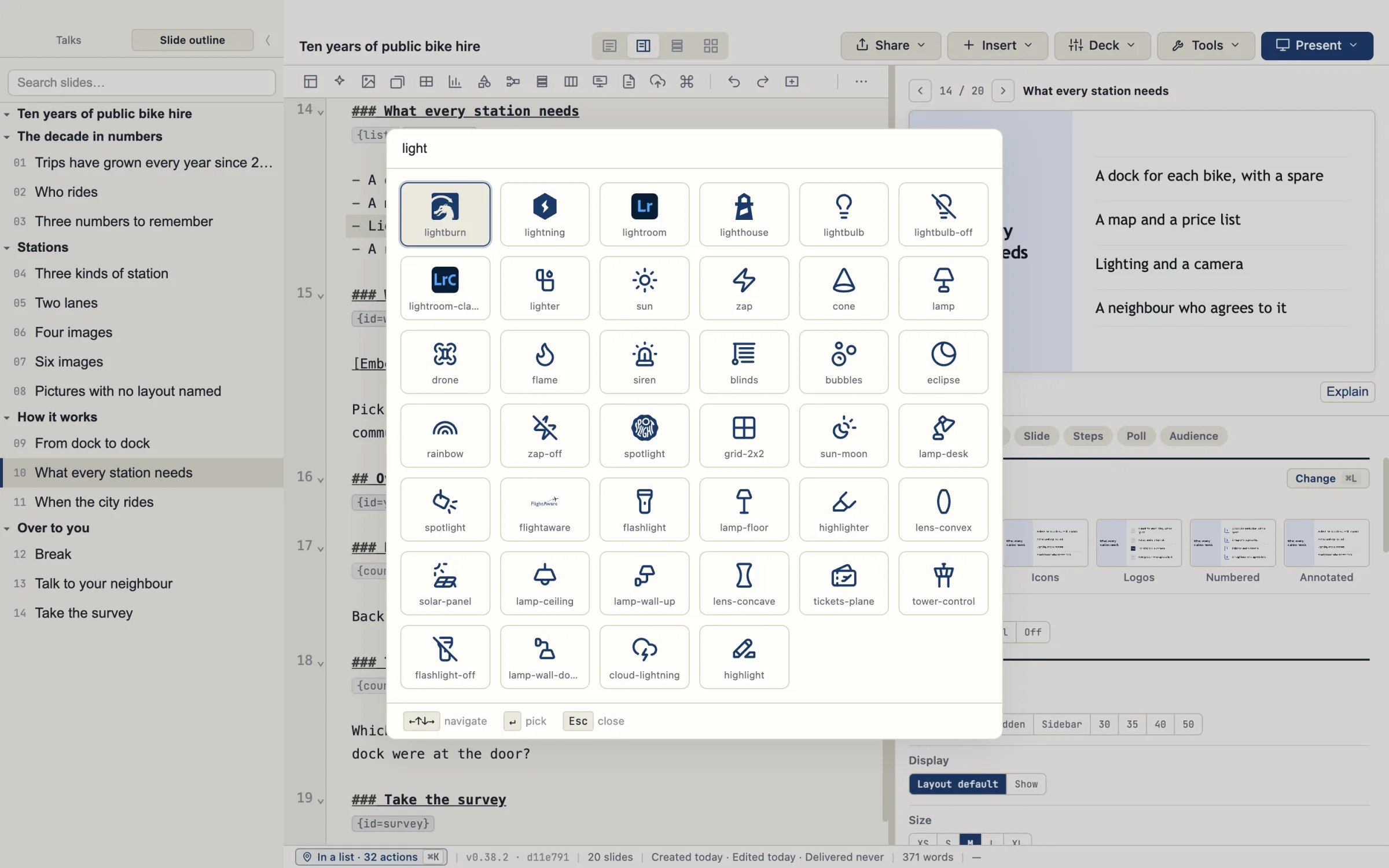Collapse the Over to you section
Screen dimensions: 1389x868
click(x=7, y=528)
